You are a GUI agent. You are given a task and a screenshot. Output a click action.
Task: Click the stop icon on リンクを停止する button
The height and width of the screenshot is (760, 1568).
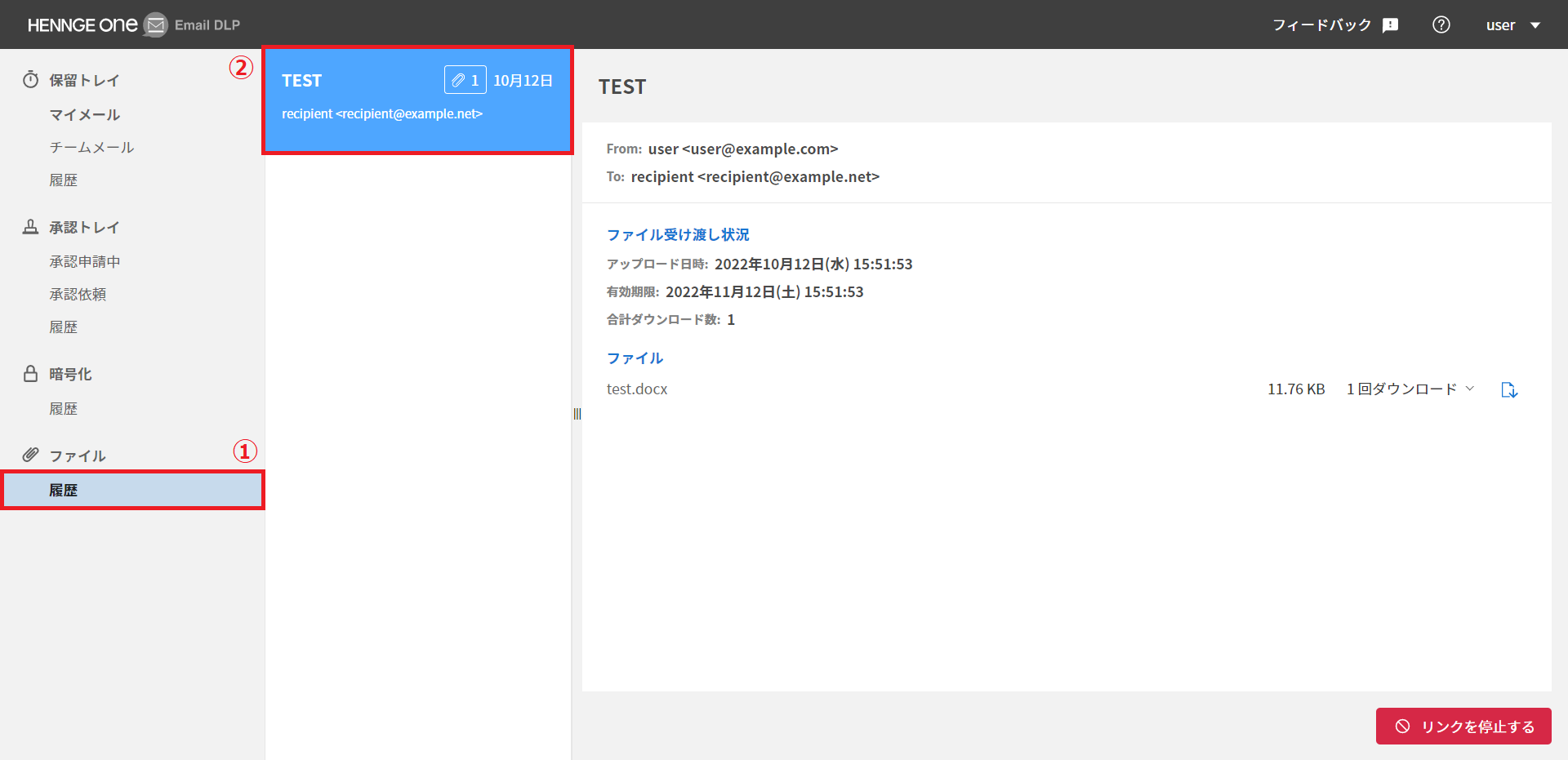(x=1402, y=726)
